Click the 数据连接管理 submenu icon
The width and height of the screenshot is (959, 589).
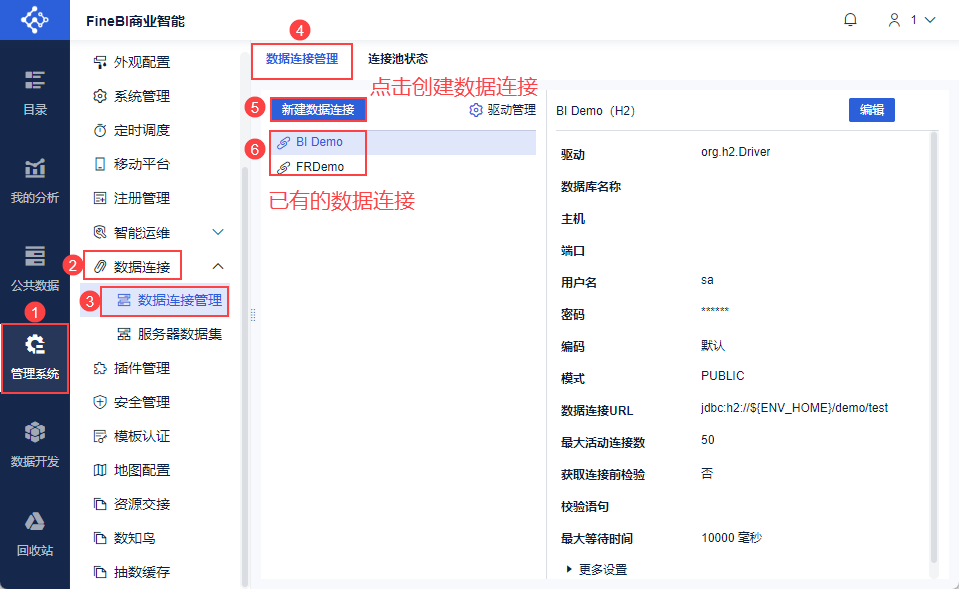(x=124, y=300)
